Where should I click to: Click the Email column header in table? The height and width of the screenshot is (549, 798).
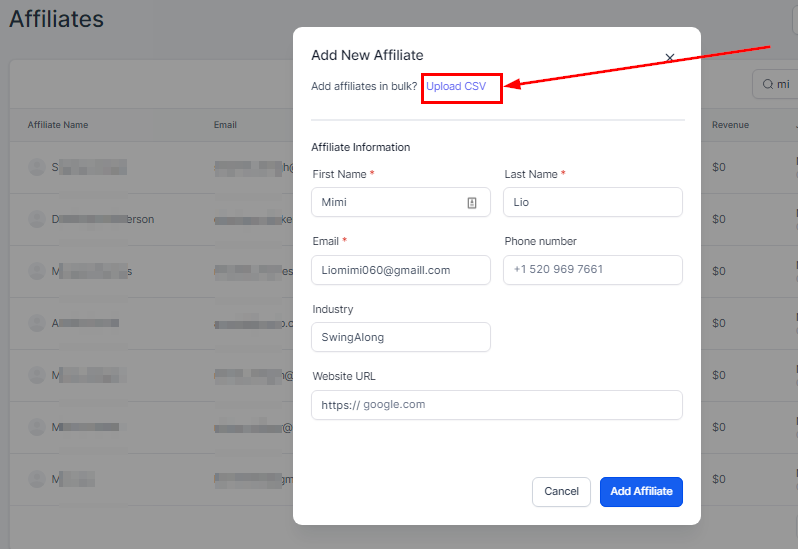coord(225,125)
